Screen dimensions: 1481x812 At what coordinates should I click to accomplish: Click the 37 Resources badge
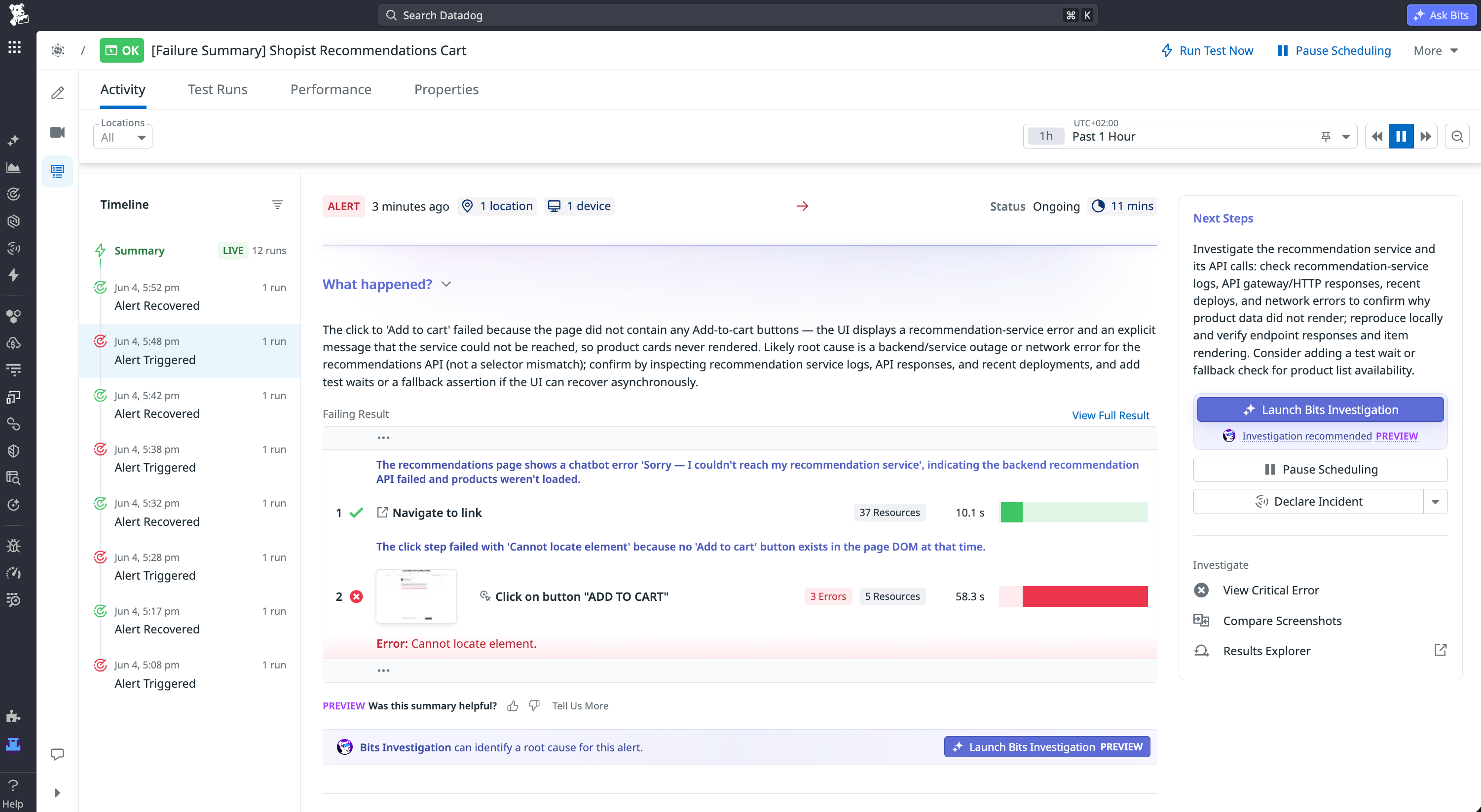pos(889,513)
